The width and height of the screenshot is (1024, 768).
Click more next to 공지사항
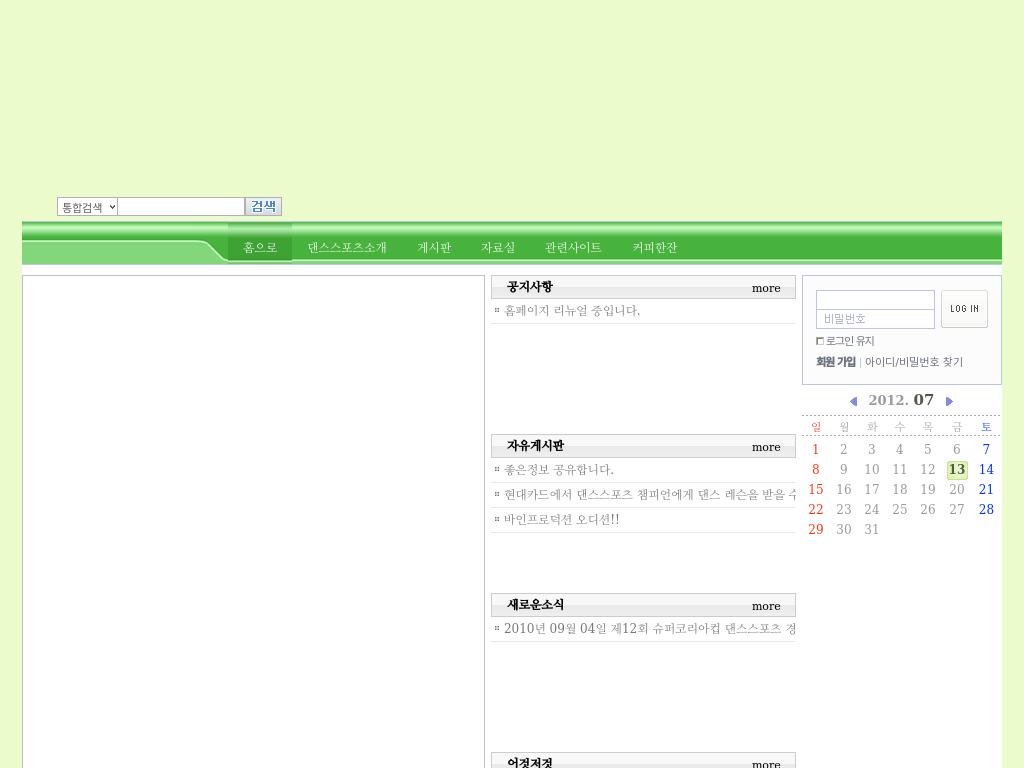766,288
